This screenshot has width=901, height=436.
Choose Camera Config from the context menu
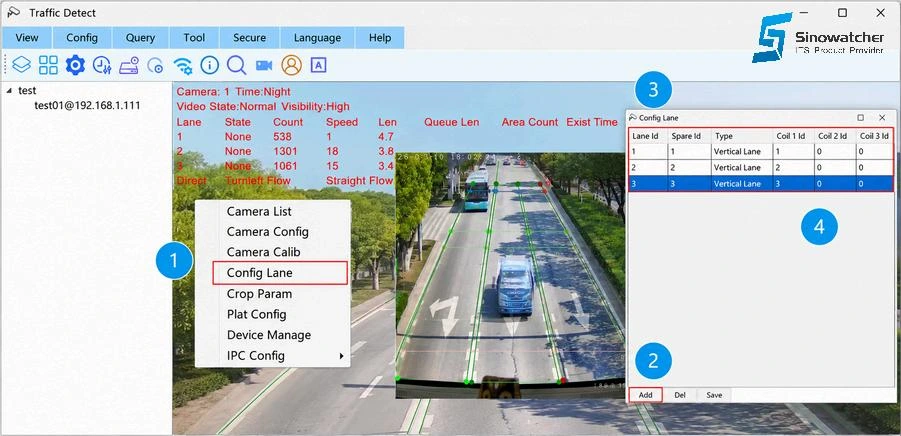point(273,232)
